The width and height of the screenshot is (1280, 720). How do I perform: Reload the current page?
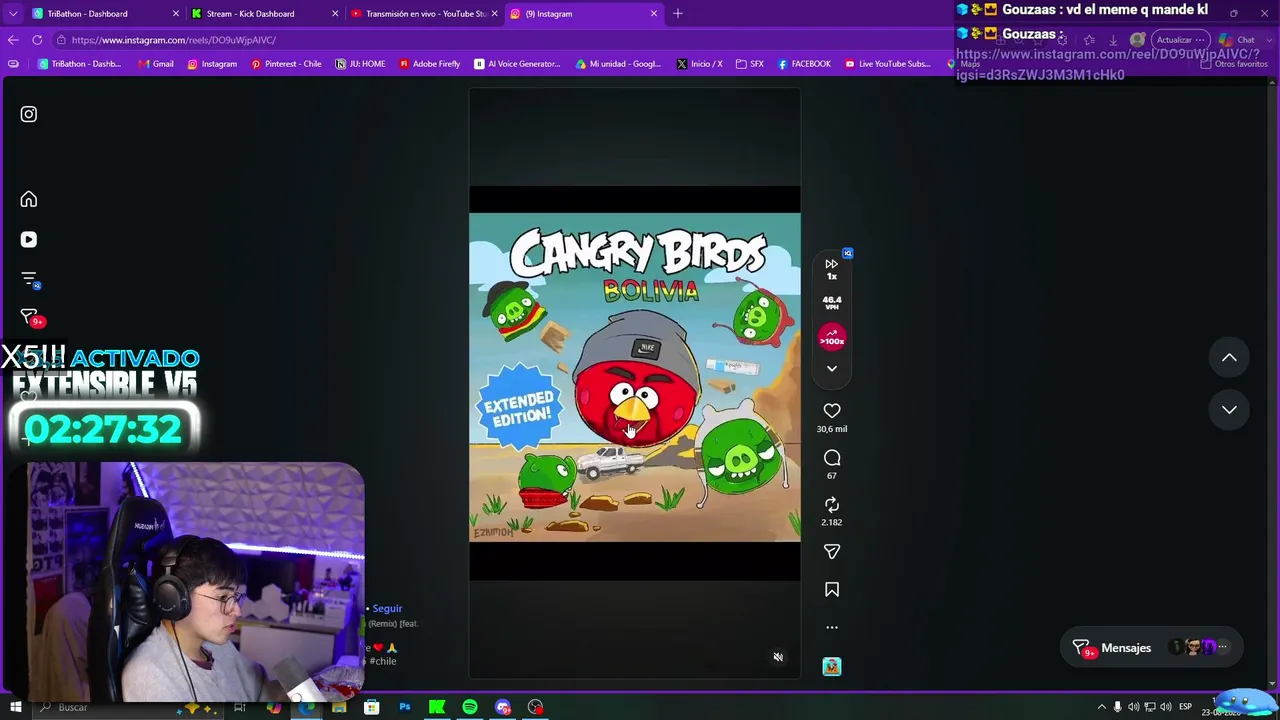(x=37, y=40)
